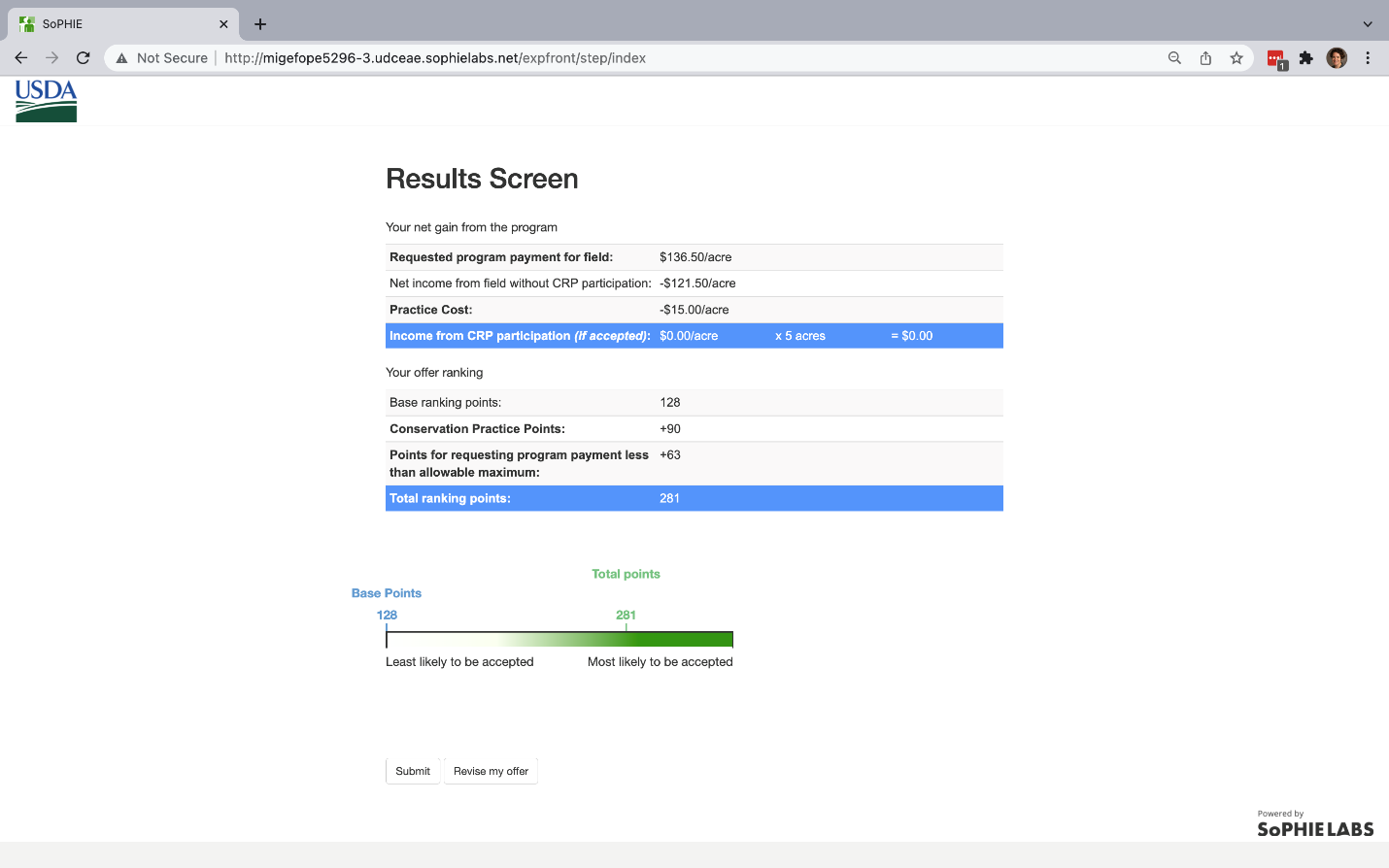
Task: Click Least likely to be accepted label
Action: click(x=459, y=662)
